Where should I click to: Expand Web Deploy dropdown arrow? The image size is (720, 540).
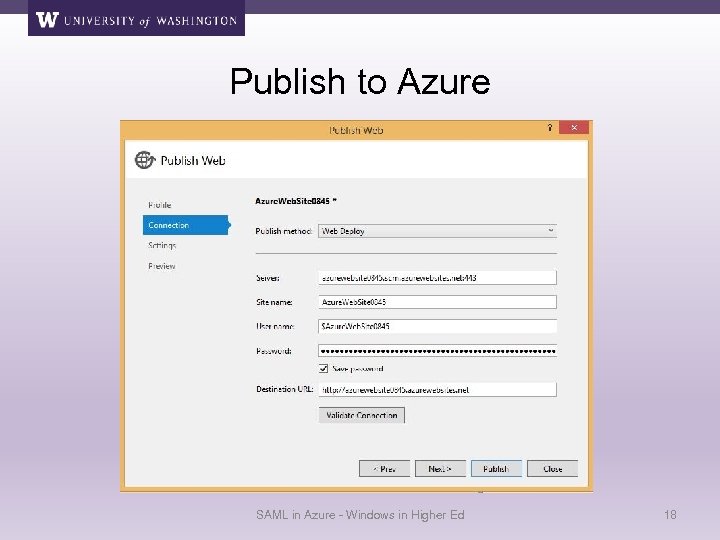click(x=550, y=231)
